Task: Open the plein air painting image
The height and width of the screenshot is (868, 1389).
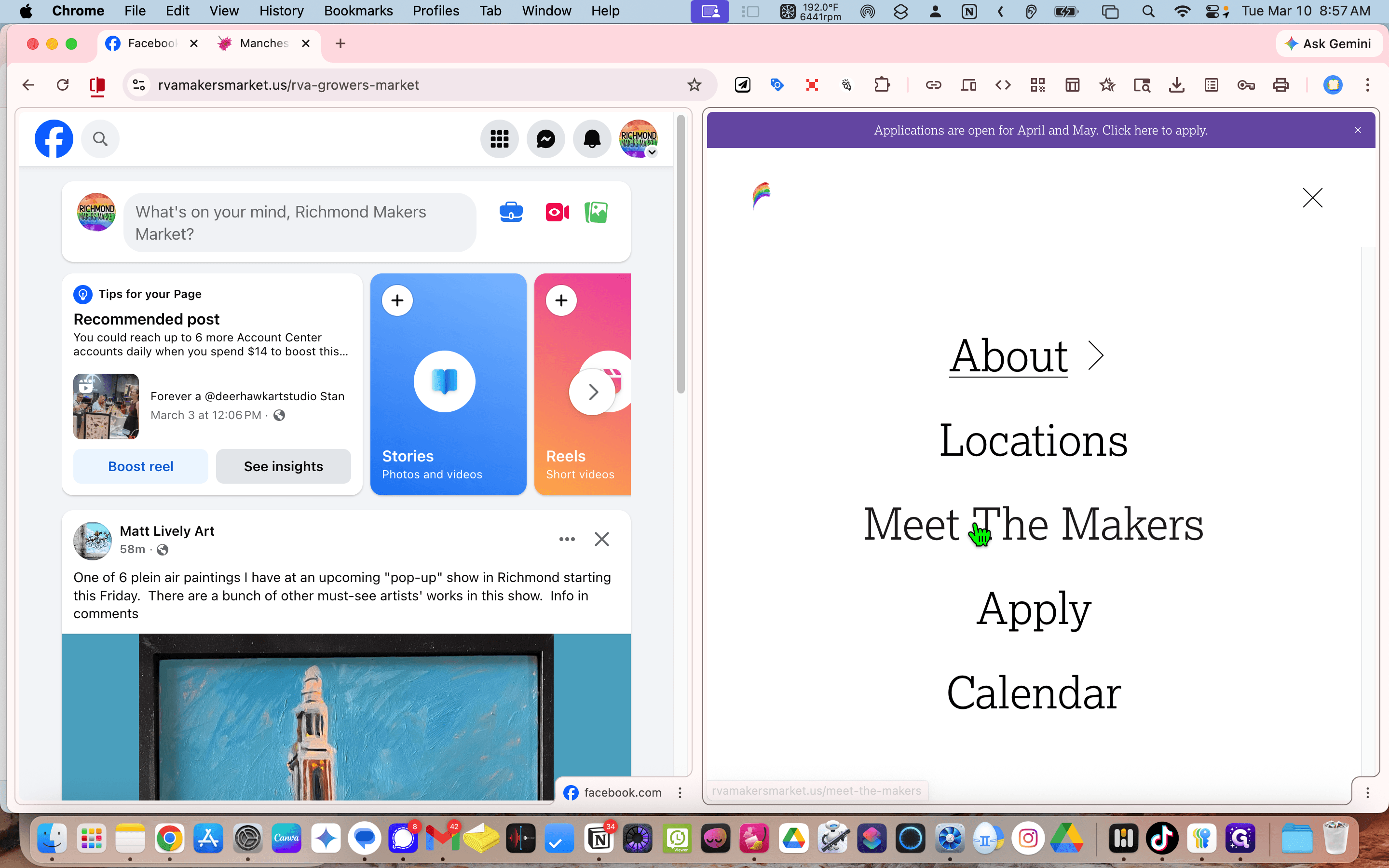Action: point(346,717)
